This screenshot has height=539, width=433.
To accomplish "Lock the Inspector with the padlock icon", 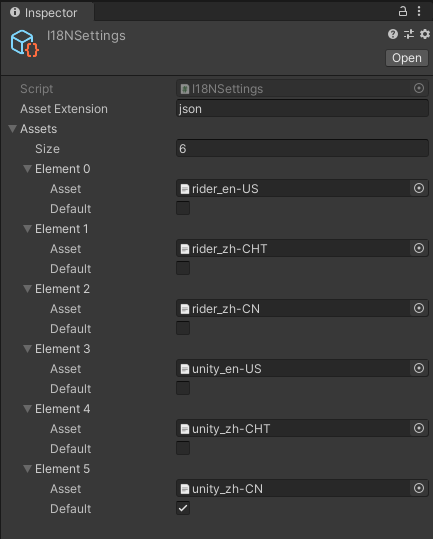I will 403,11.
